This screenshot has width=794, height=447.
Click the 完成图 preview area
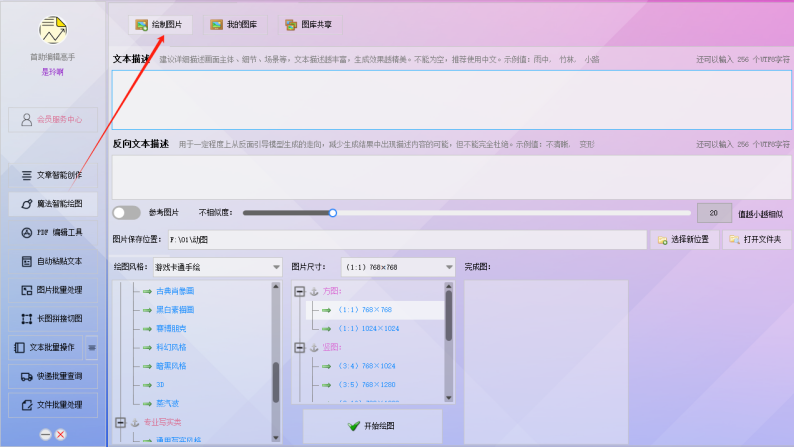point(546,362)
